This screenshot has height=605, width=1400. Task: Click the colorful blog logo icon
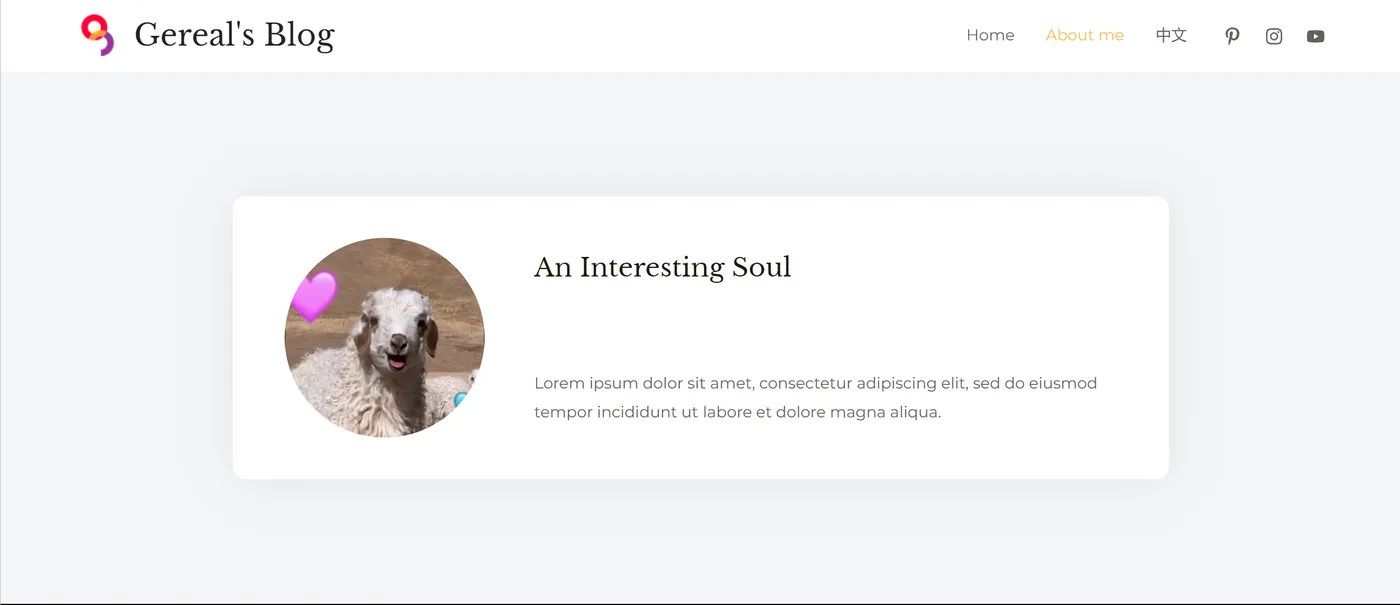click(98, 35)
